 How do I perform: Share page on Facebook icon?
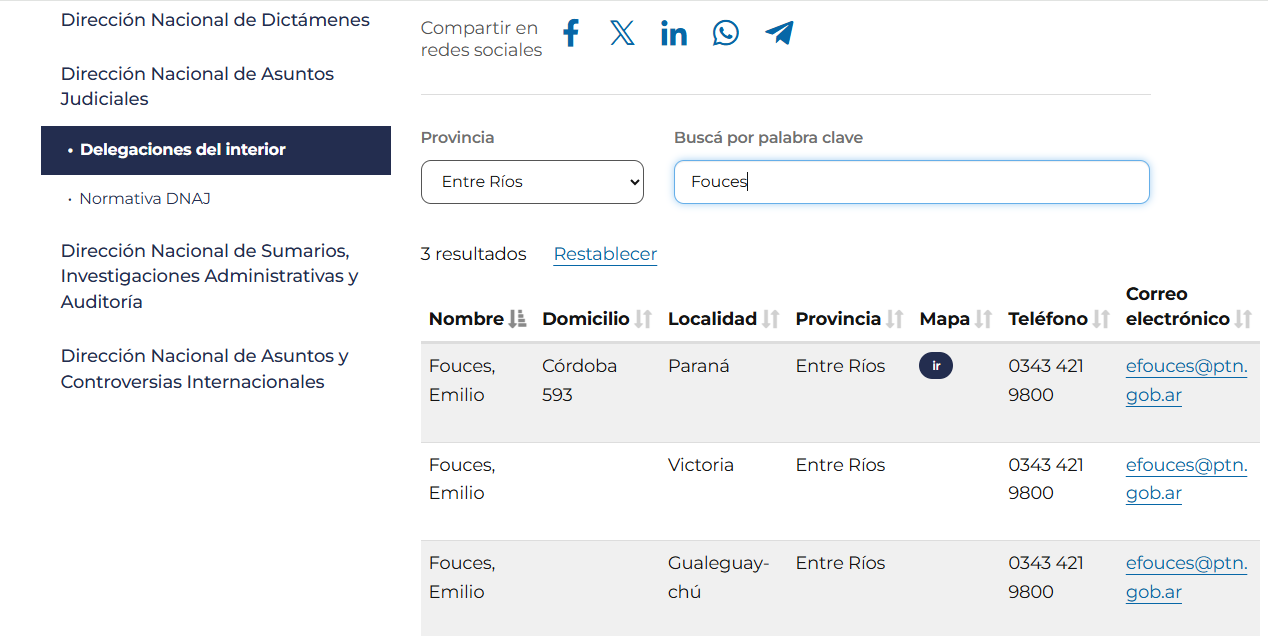tap(571, 34)
